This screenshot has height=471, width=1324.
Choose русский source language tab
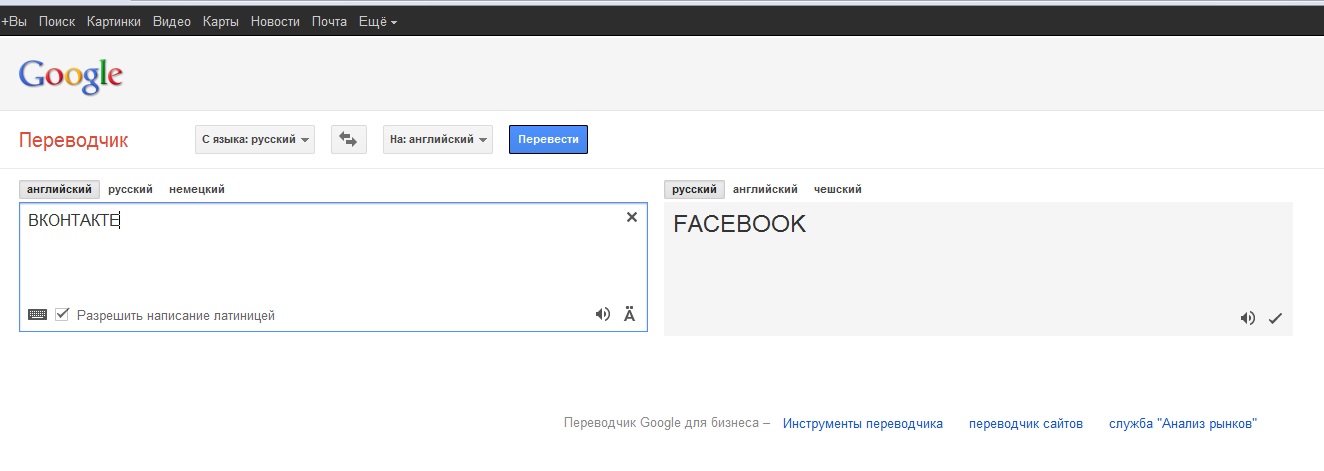(130, 189)
